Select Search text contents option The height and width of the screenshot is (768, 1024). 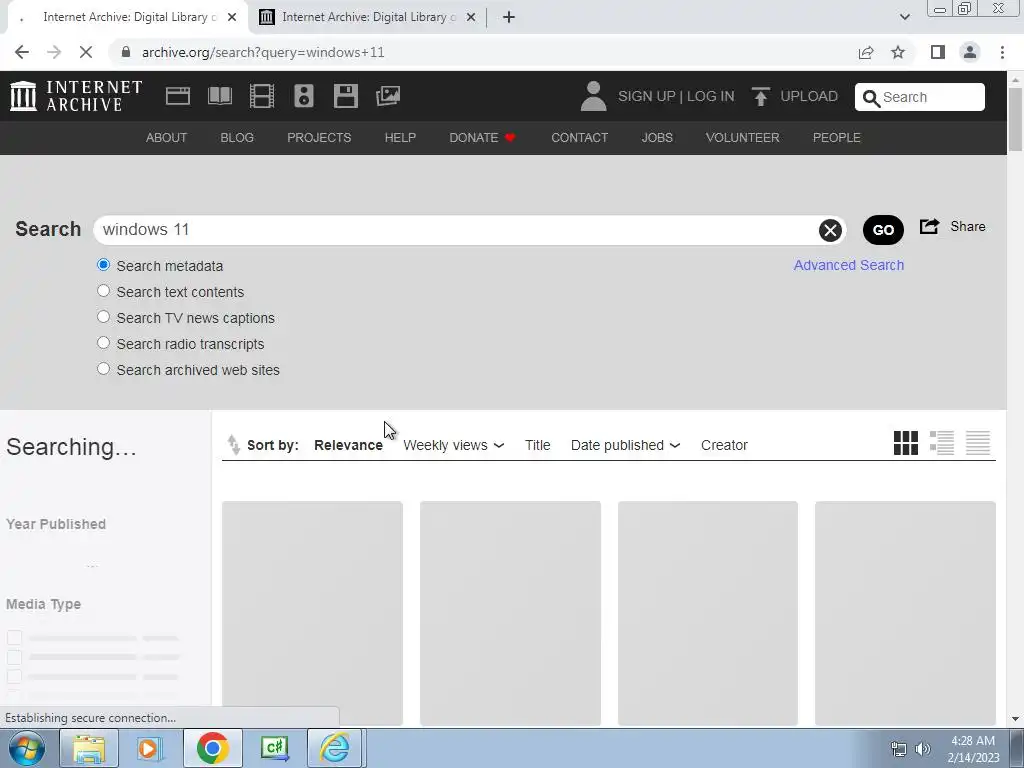click(x=103, y=291)
